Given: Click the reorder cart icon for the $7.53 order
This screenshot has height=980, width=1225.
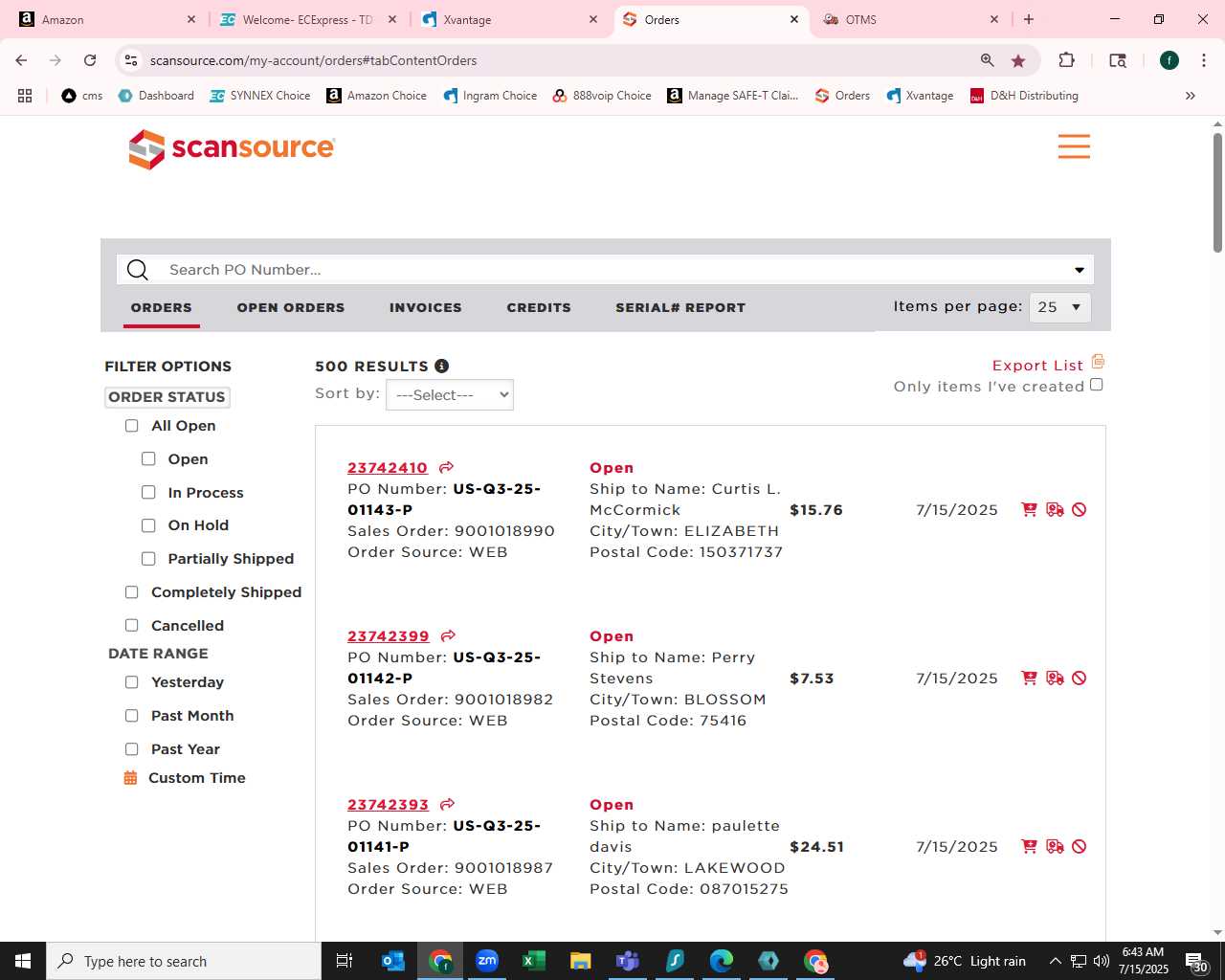Looking at the screenshot, I should point(1029,679).
